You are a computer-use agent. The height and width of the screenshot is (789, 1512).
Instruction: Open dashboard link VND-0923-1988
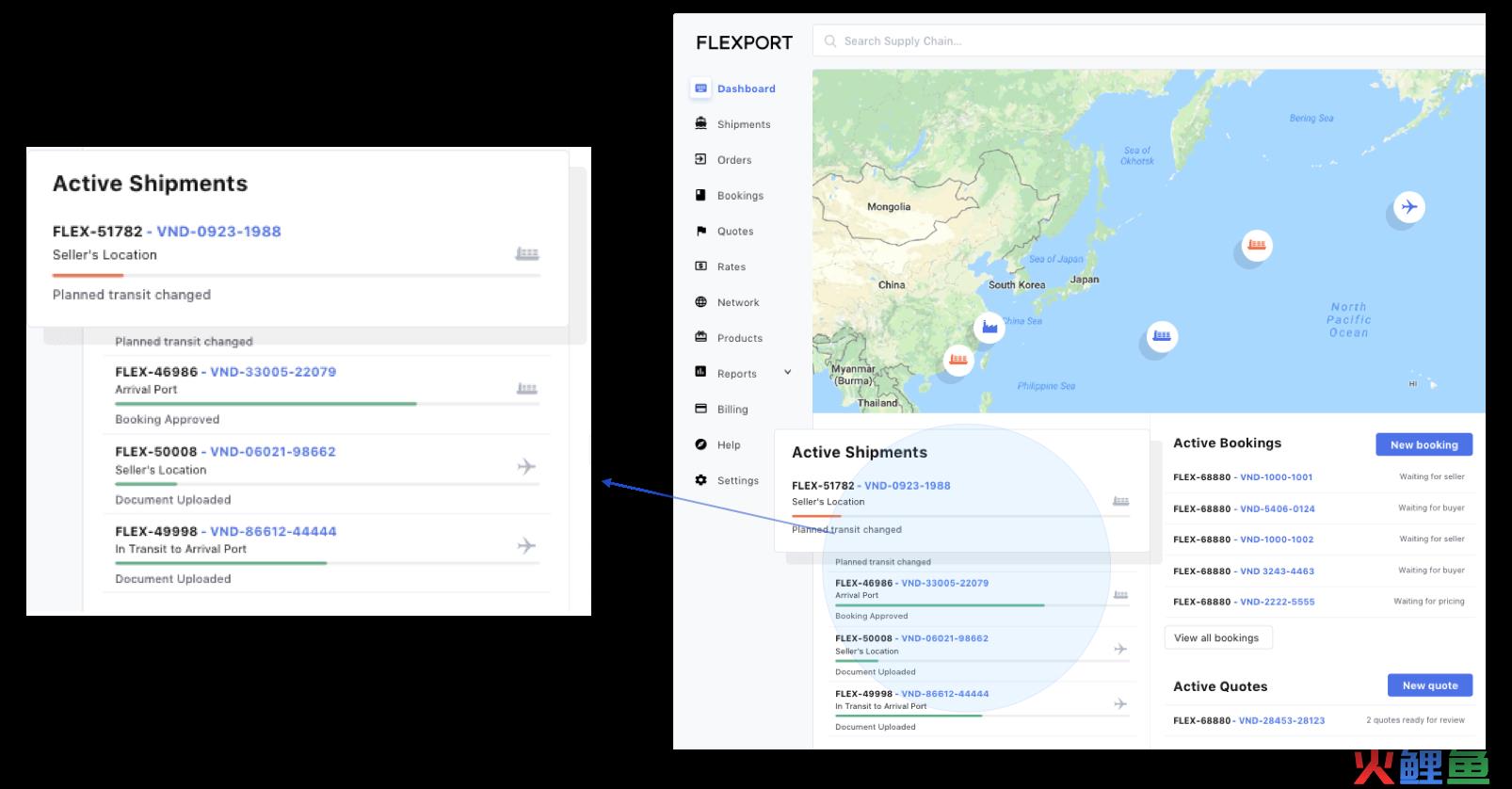click(907, 486)
